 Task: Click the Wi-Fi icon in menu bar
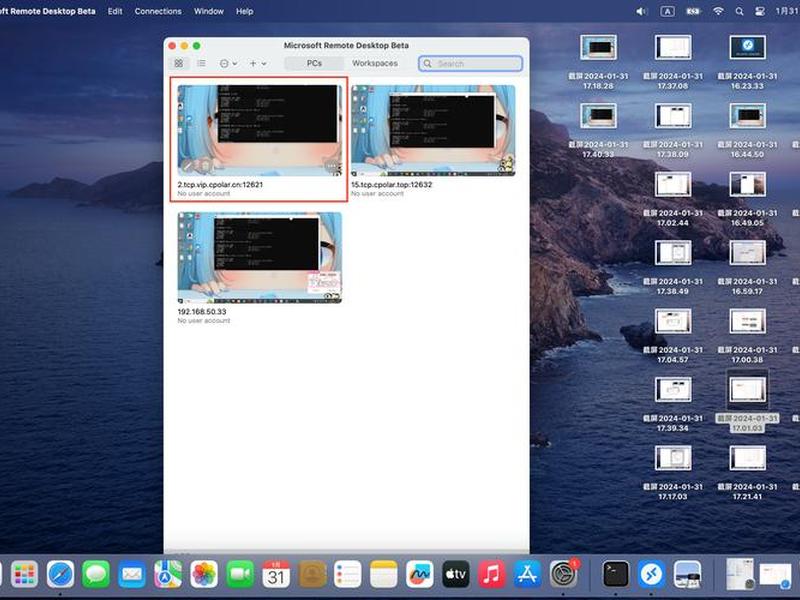[718, 11]
